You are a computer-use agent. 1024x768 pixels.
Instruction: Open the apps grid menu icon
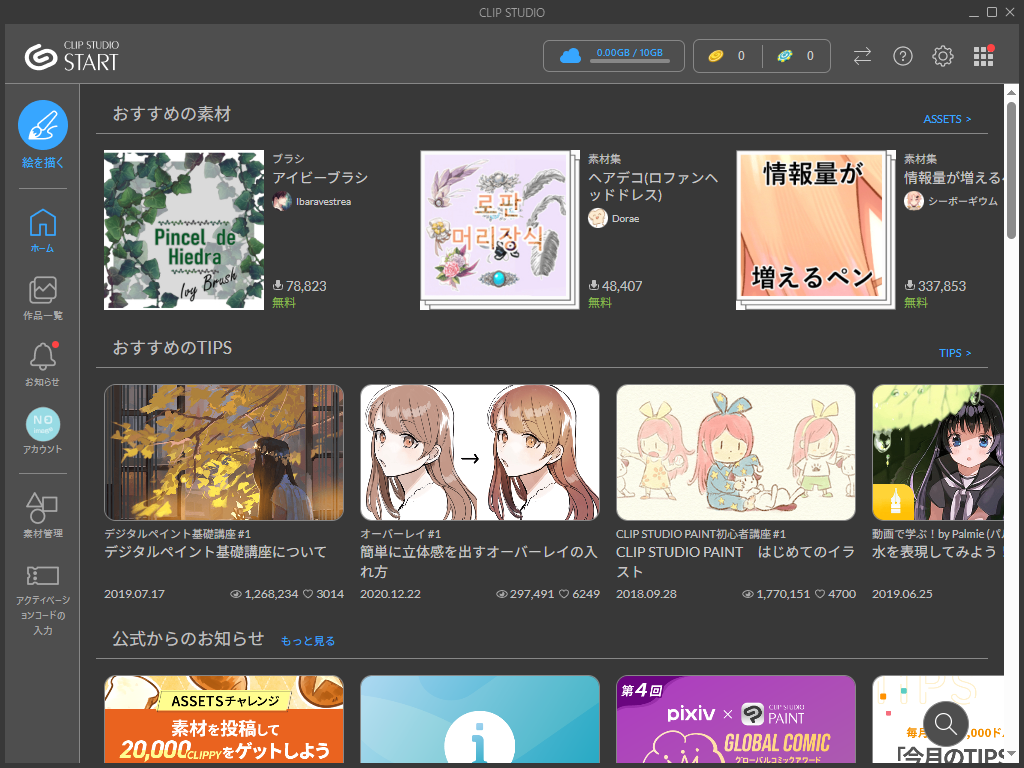[x=983, y=56]
